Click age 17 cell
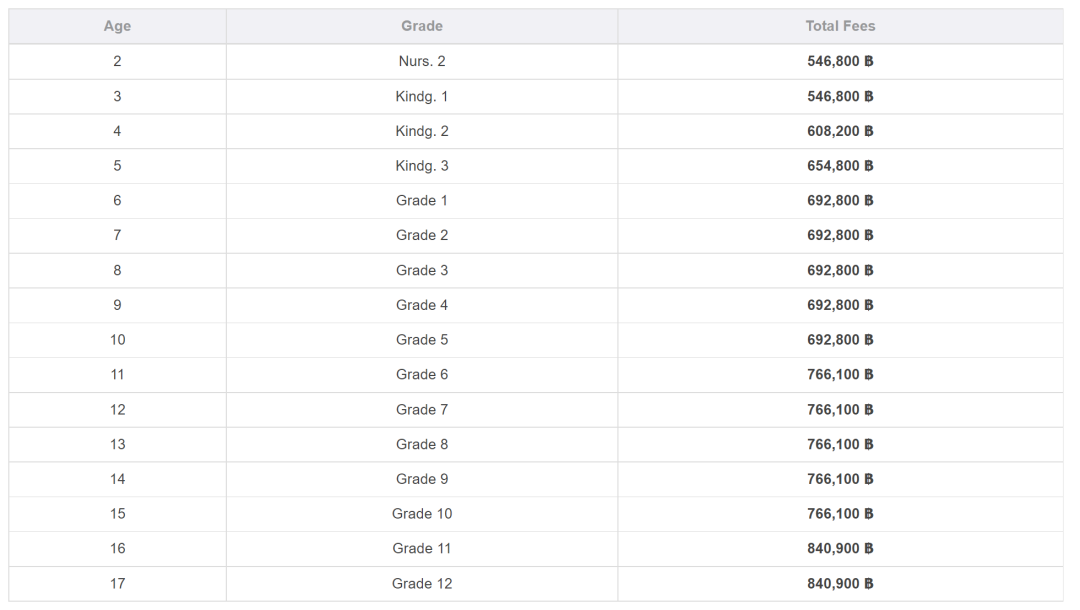This screenshot has width=1080, height=610. (117, 583)
